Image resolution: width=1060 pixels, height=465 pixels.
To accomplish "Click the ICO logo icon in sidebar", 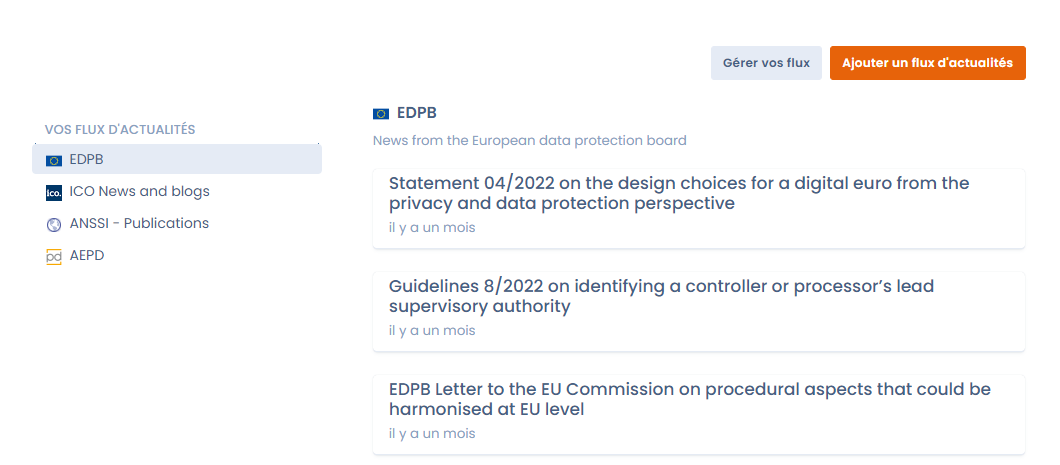I will [x=54, y=192].
